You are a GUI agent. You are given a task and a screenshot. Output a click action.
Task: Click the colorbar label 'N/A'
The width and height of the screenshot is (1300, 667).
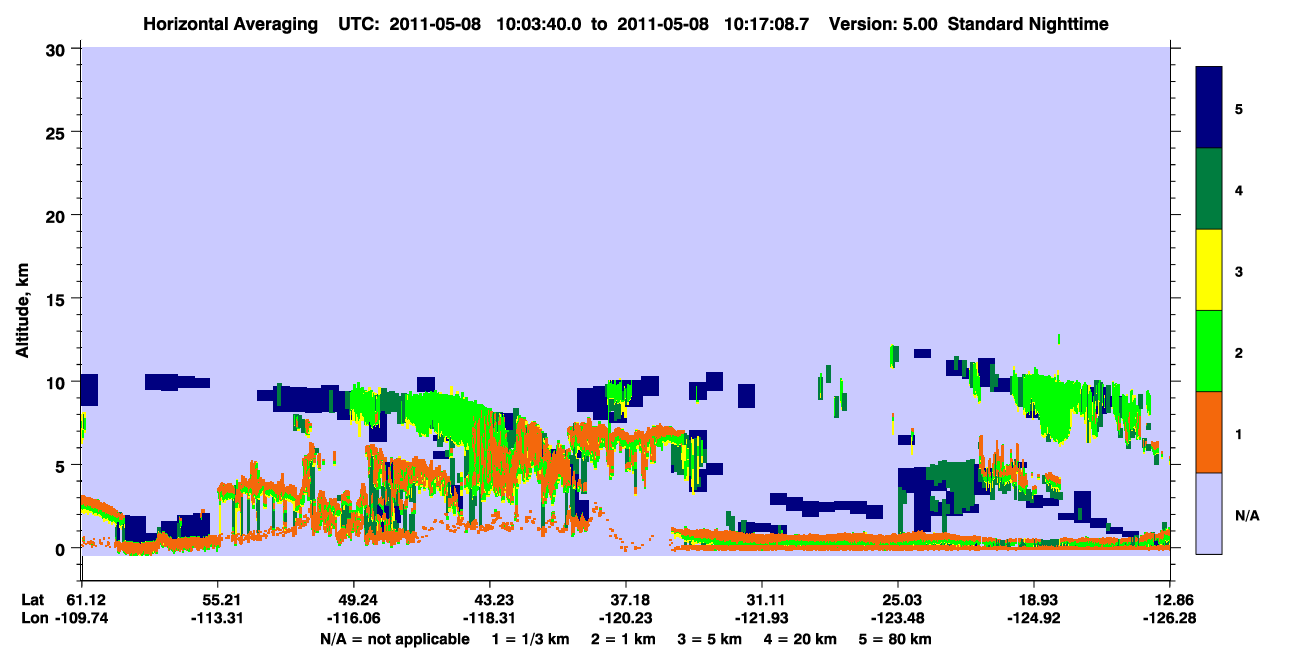pos(1246,516)
